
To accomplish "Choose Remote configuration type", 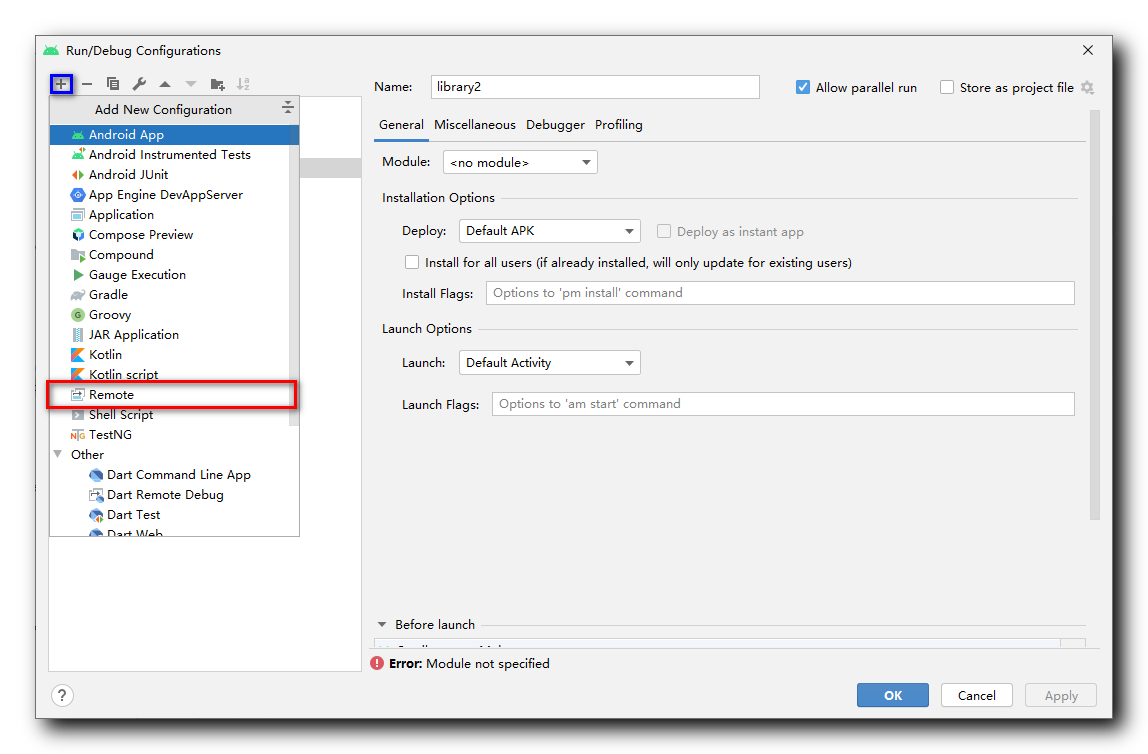I will click(174, 395).
